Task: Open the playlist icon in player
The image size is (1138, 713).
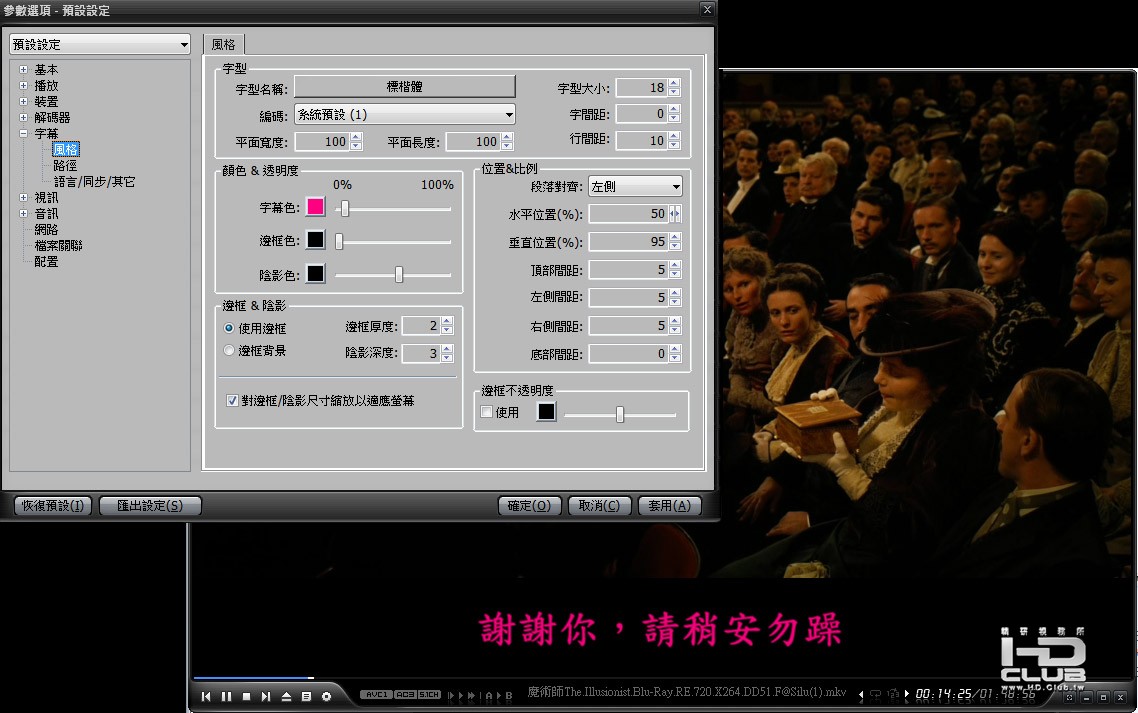Action: [x=306, y=696]
